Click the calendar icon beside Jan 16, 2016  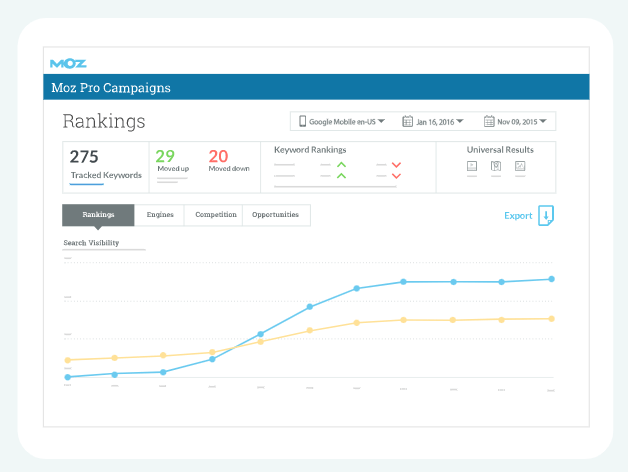pos(408,122)
